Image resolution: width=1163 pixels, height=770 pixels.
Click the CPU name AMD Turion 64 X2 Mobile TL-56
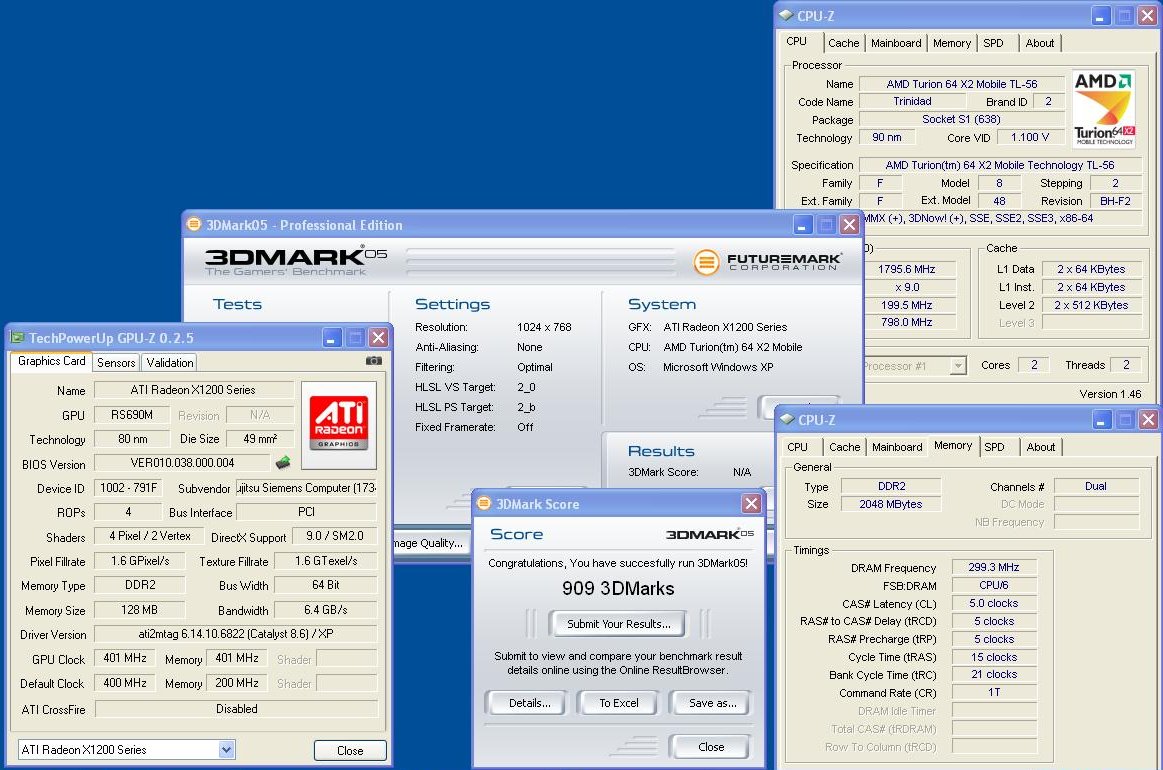point(962,84)
